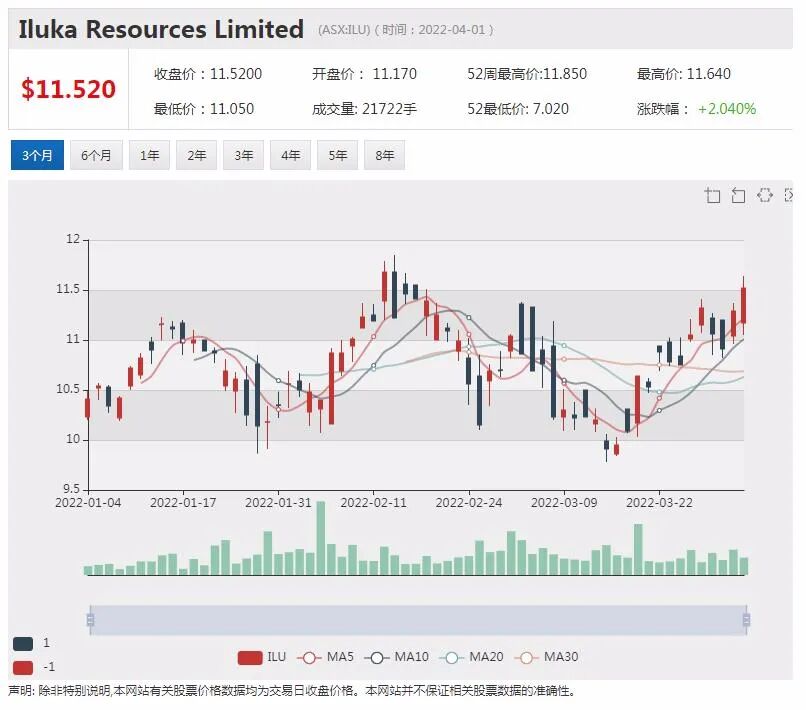Viewport: 806px width, 710px height.
Task: Click the 2022-03-22 x-axis date label
Action: pos(659,502)
